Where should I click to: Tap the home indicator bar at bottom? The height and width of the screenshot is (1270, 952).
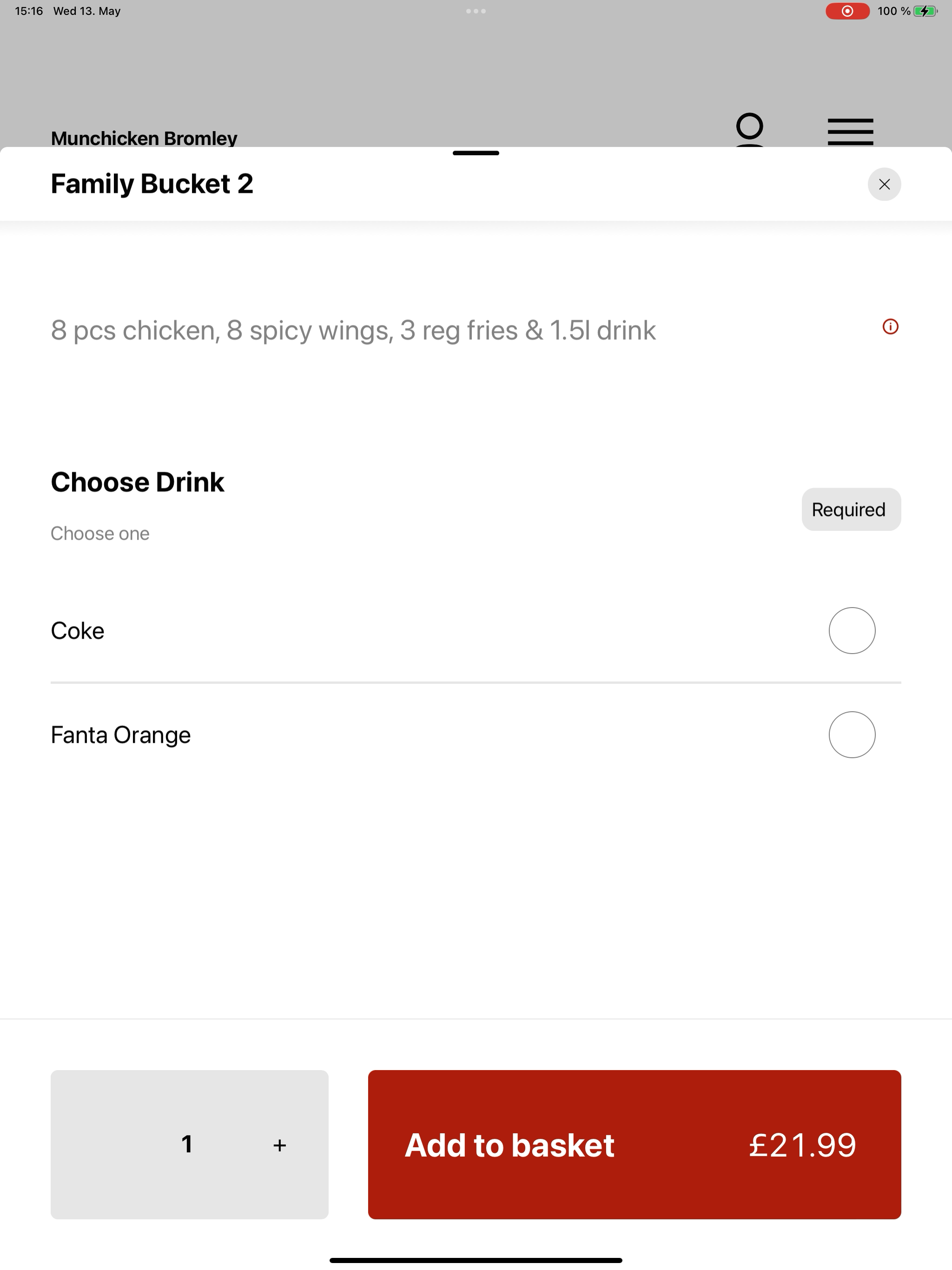click(476, 1260)
